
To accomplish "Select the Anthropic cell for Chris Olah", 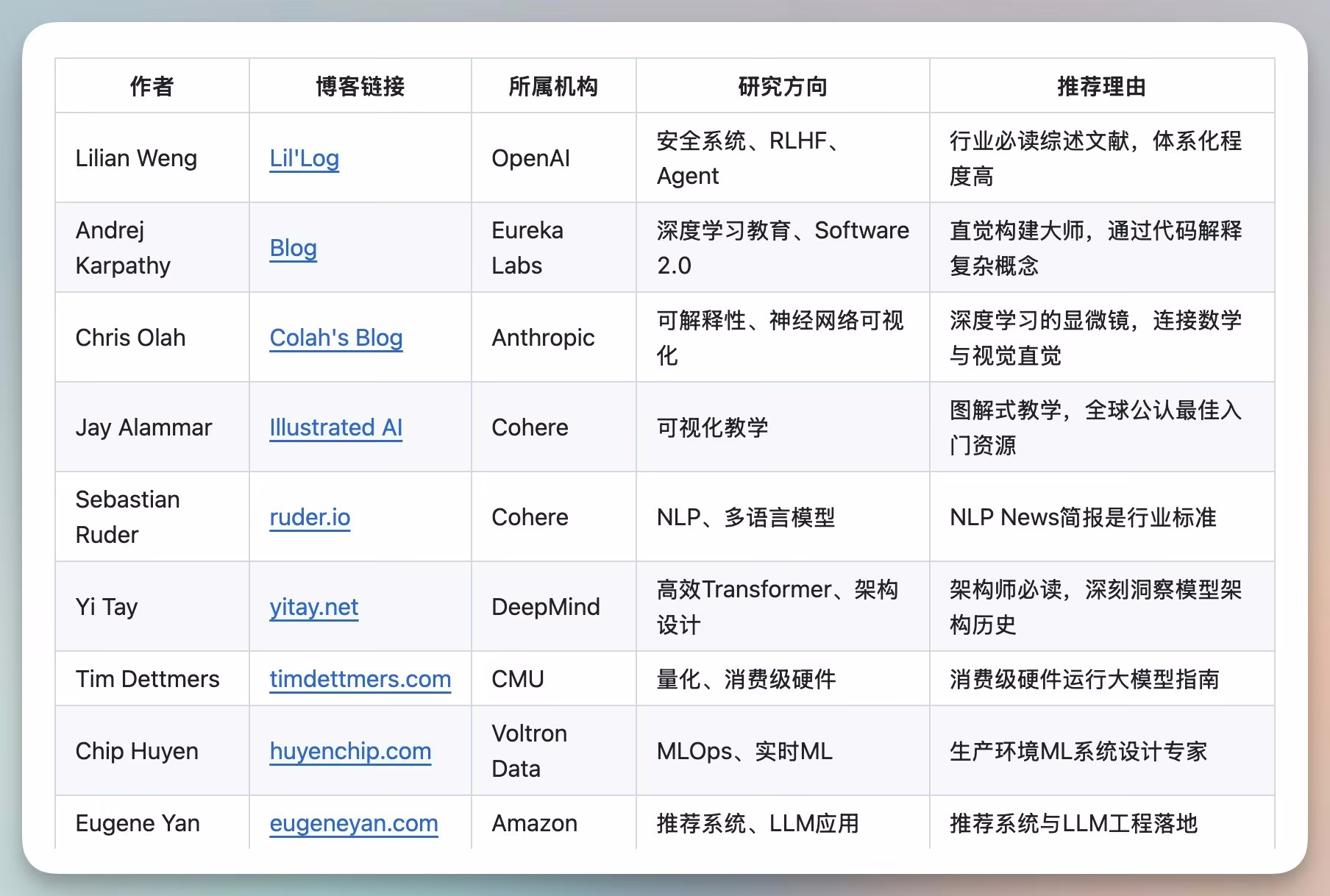I will click(x=542, y=338).
